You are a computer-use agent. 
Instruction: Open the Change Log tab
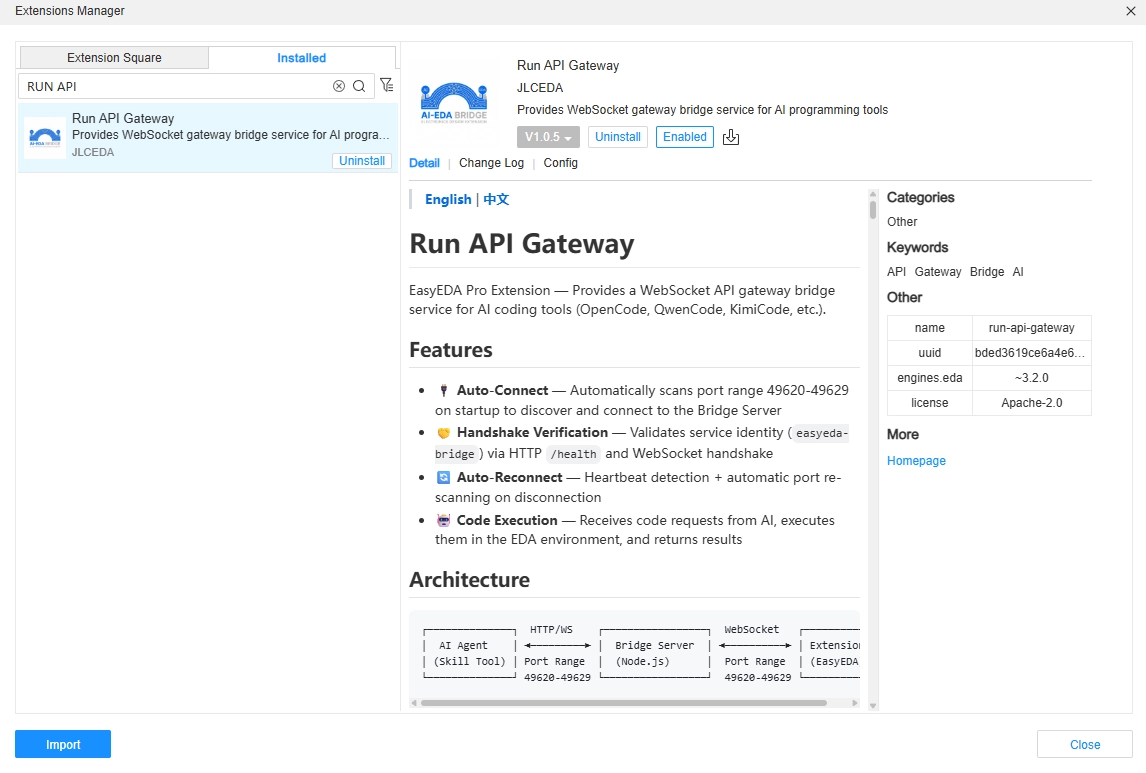(491, 163)
